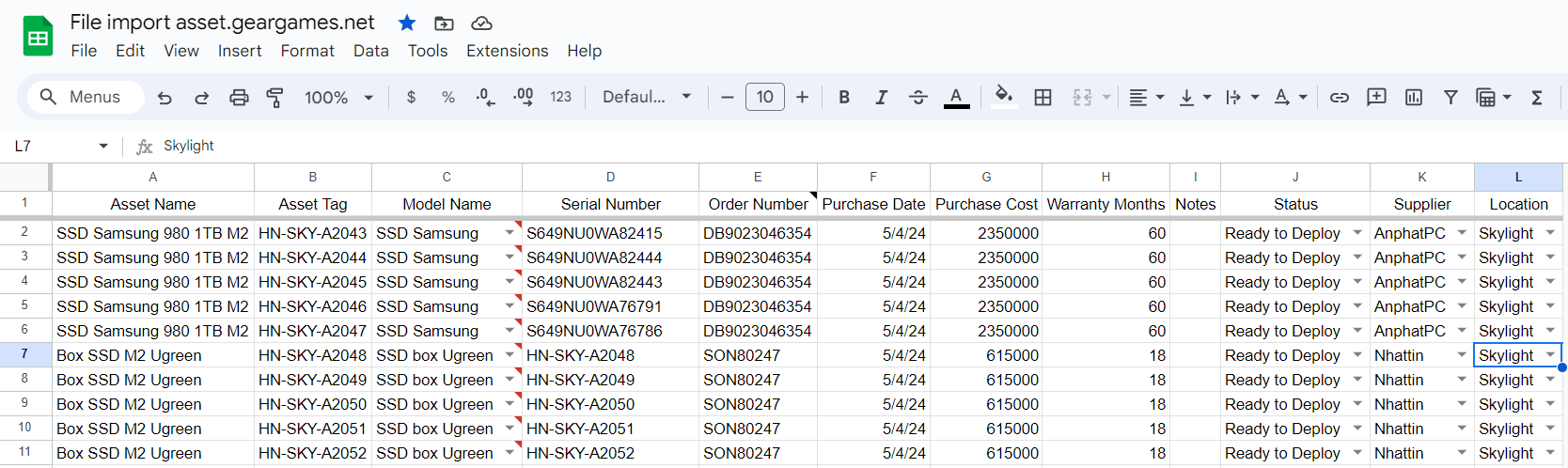1568x468 pixels.
Task: Open the Extensions menu
Action: [x=507, y=51]
